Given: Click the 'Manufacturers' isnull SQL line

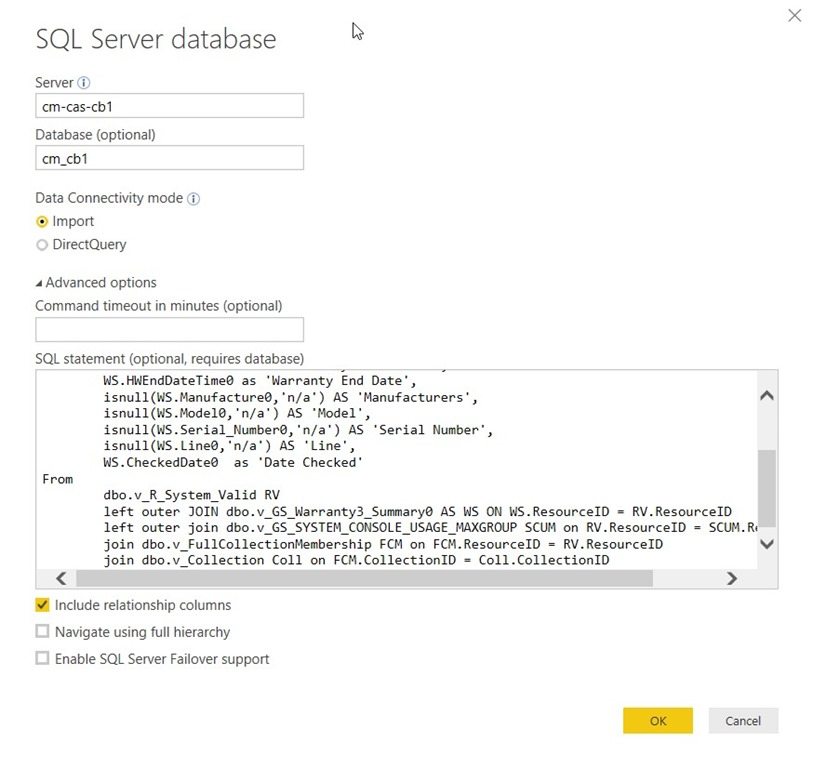Looking at the screenshot, I should [x=290, y=398].
